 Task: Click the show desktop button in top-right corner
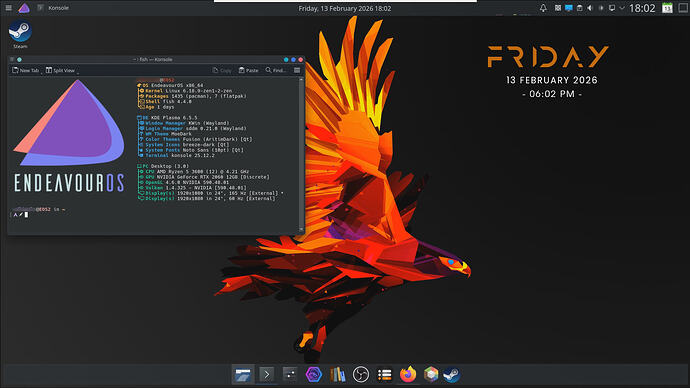pyautogui.click(x=683, y=8)
